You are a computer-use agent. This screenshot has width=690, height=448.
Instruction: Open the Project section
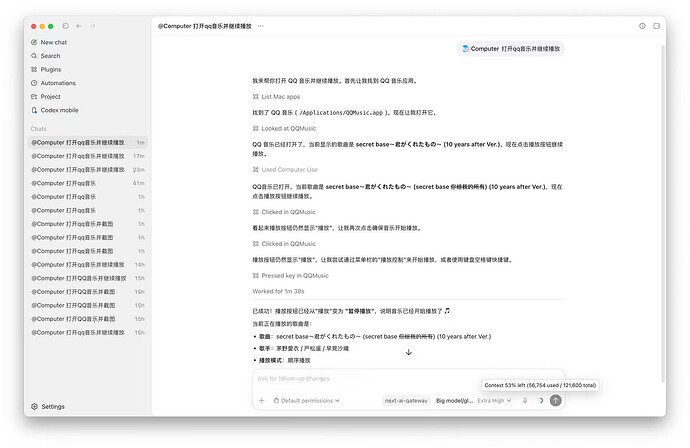[x=50, y=97]
